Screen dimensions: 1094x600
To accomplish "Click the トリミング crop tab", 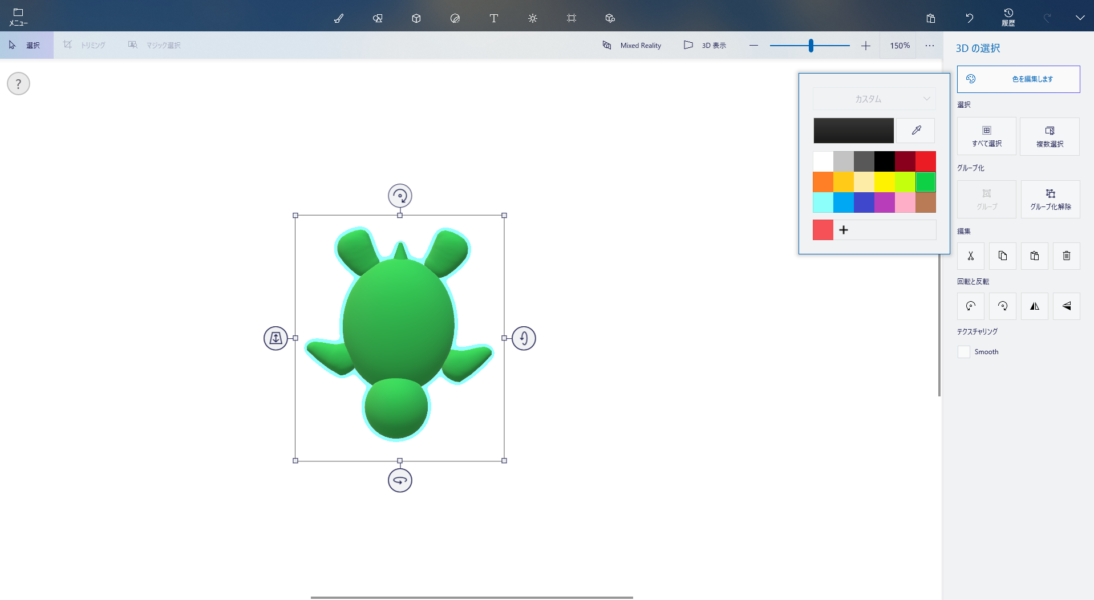I will (84, 45).
